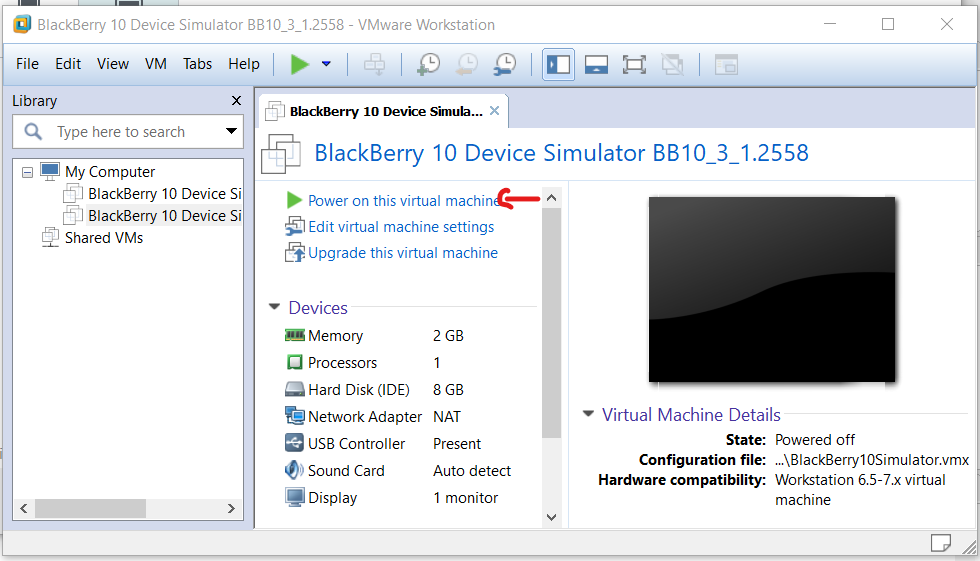Image resolution: width=980 pixels, height=561 pixels.
Task: Select My Computer in the library
Action: [x=110, y=172]
